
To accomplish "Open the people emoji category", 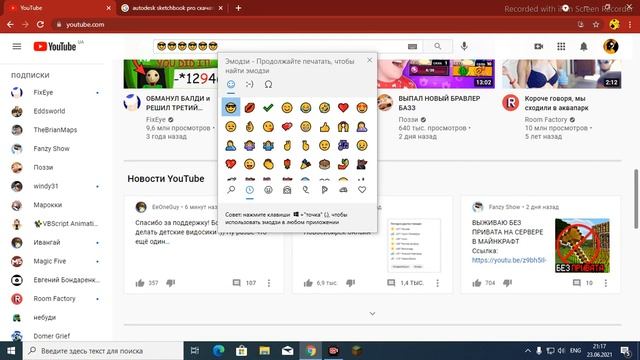I will [x=287, y=190].
